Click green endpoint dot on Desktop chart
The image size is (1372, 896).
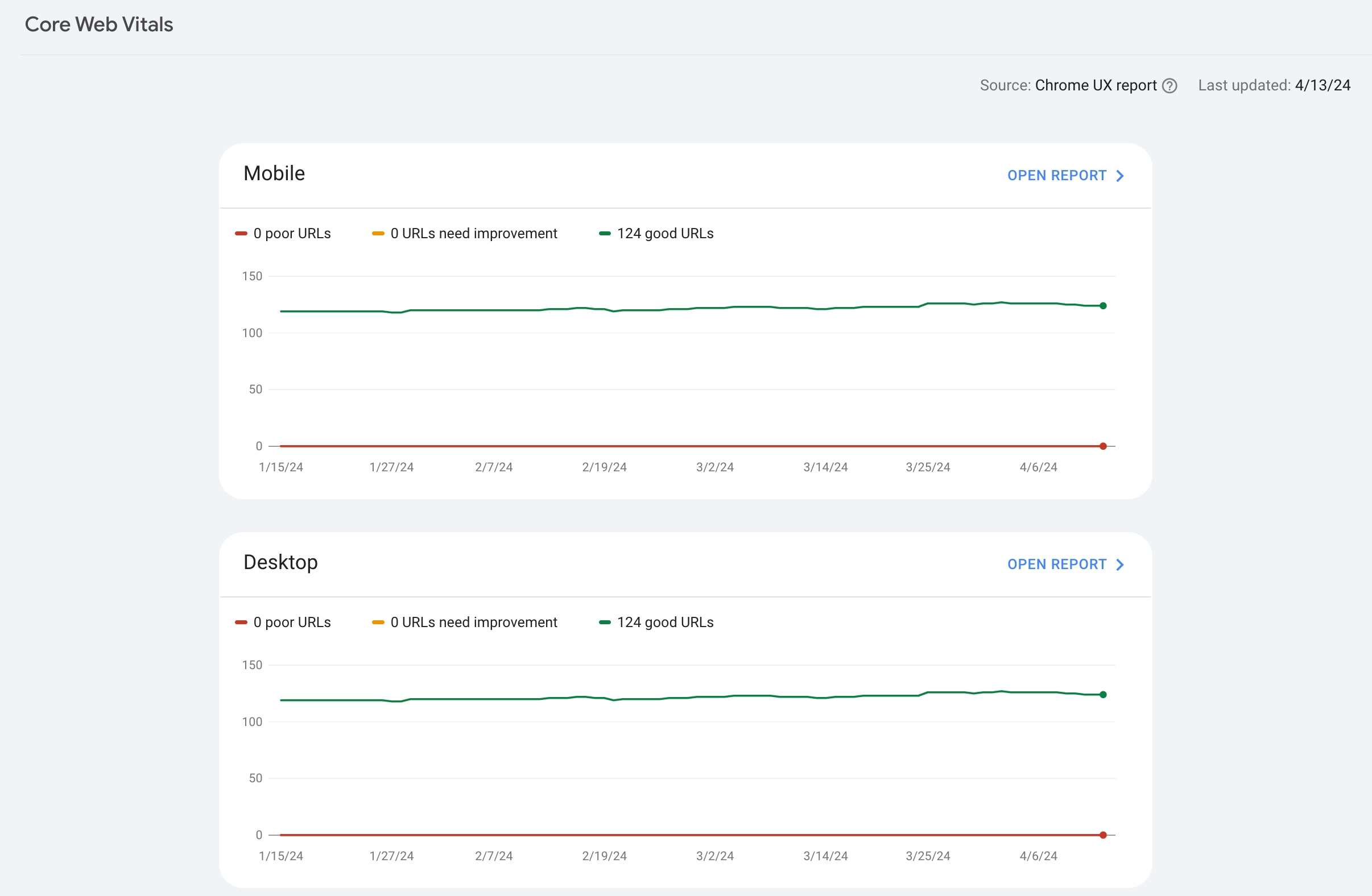1103,695
